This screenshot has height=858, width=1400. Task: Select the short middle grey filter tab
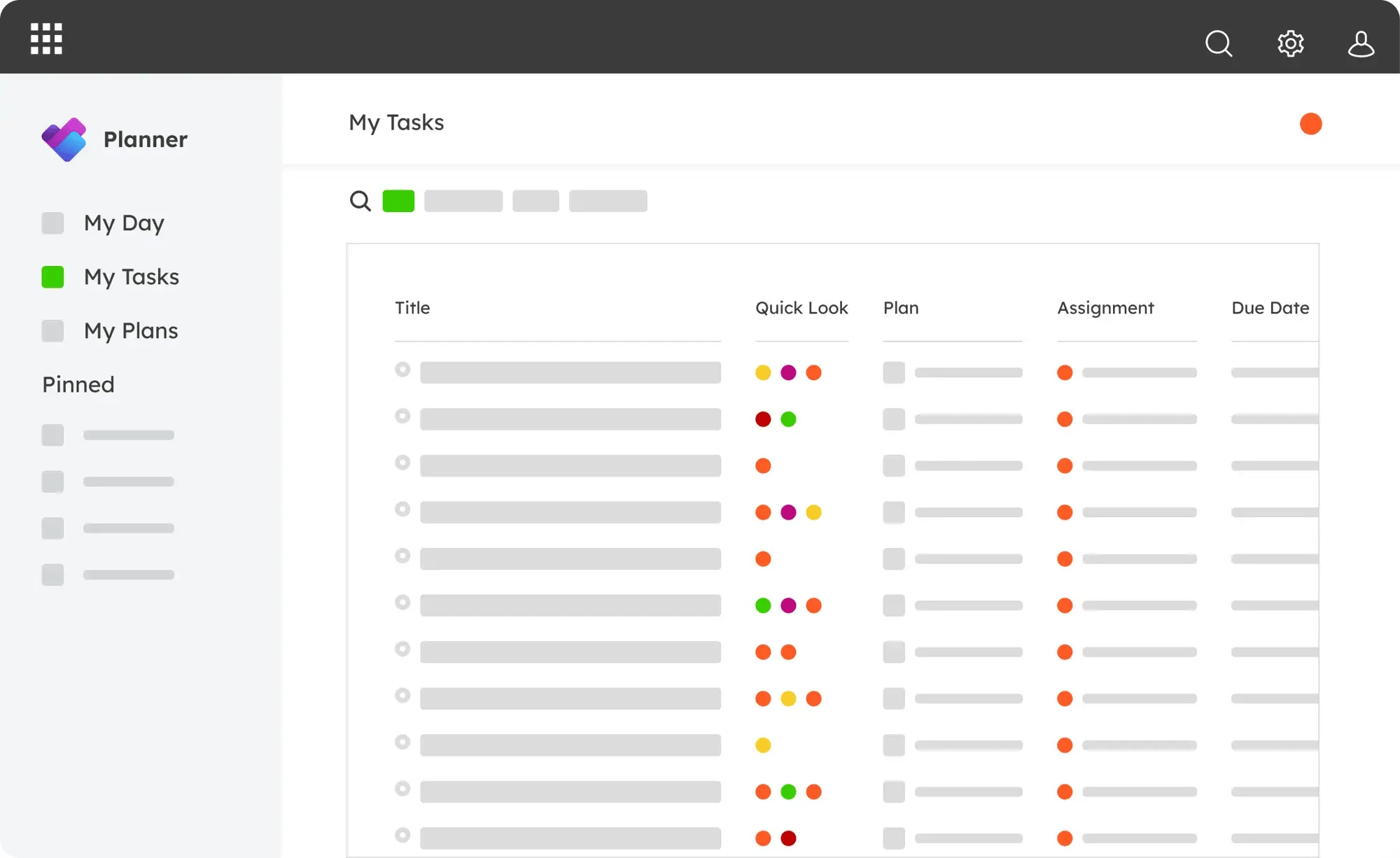[535, 201]
